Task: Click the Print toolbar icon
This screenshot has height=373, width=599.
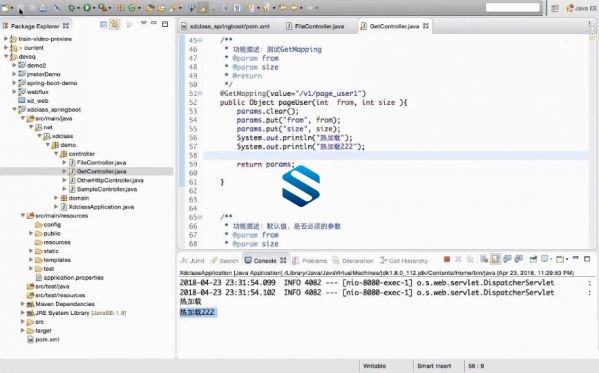Action: pos(43,8)
